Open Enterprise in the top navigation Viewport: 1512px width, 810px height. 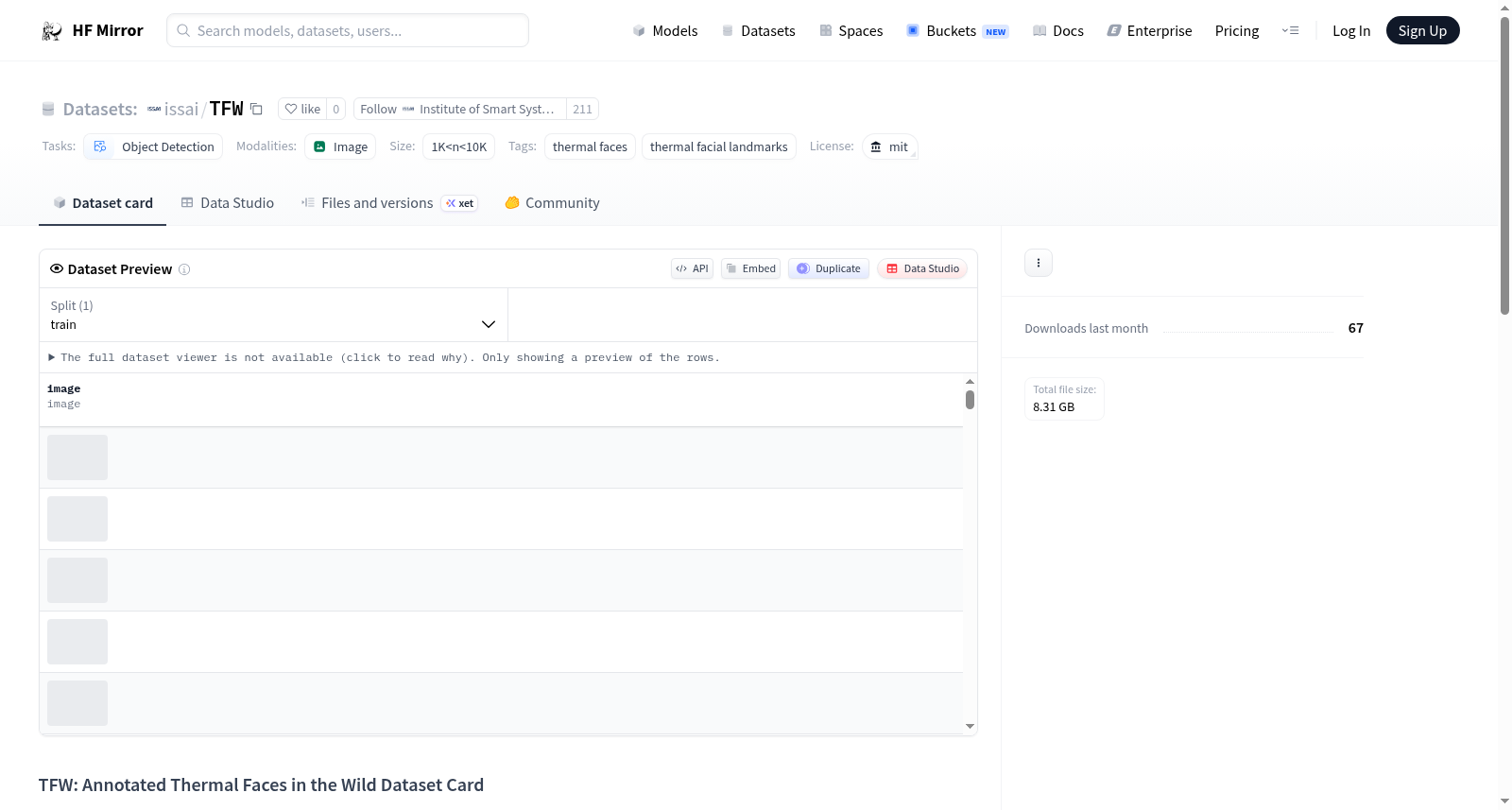tap(1149, 30)
